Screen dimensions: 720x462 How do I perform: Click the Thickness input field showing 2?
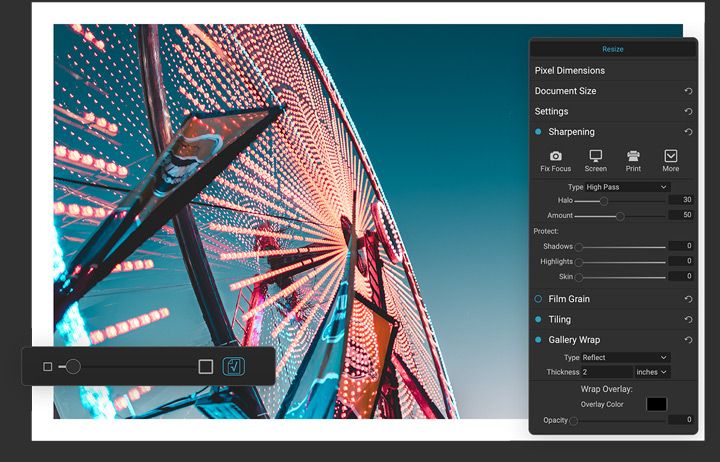tap(607, 372)
